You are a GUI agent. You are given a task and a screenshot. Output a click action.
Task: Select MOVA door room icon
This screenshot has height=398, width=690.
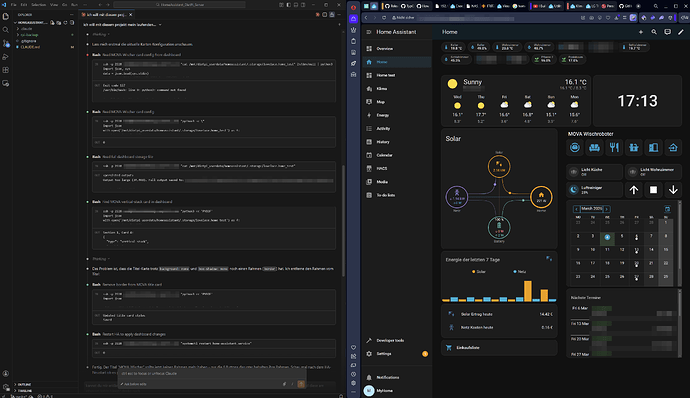[x=653, y=147]
